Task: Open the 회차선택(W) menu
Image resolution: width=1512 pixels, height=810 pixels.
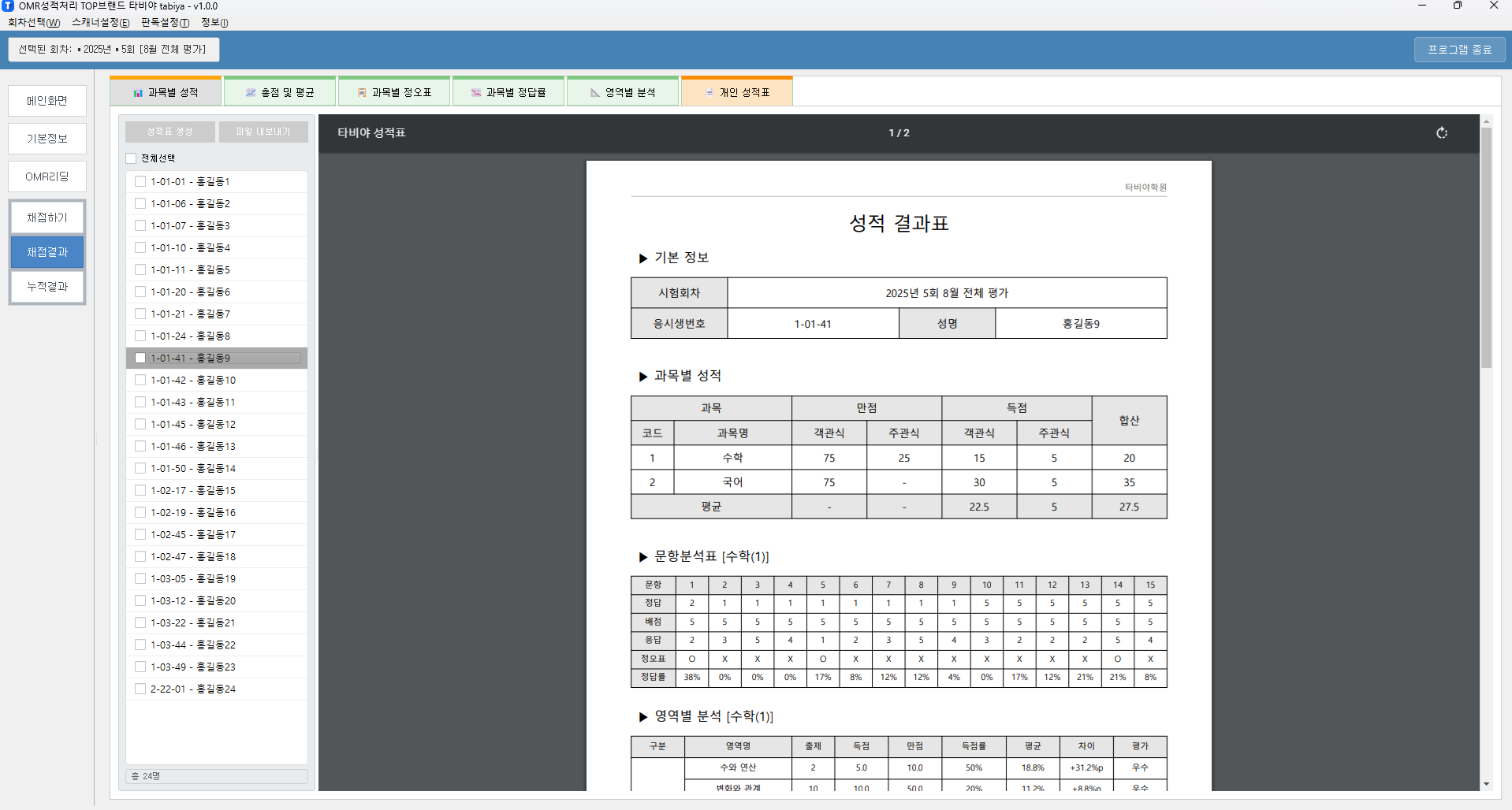Action: click(34, 23)
